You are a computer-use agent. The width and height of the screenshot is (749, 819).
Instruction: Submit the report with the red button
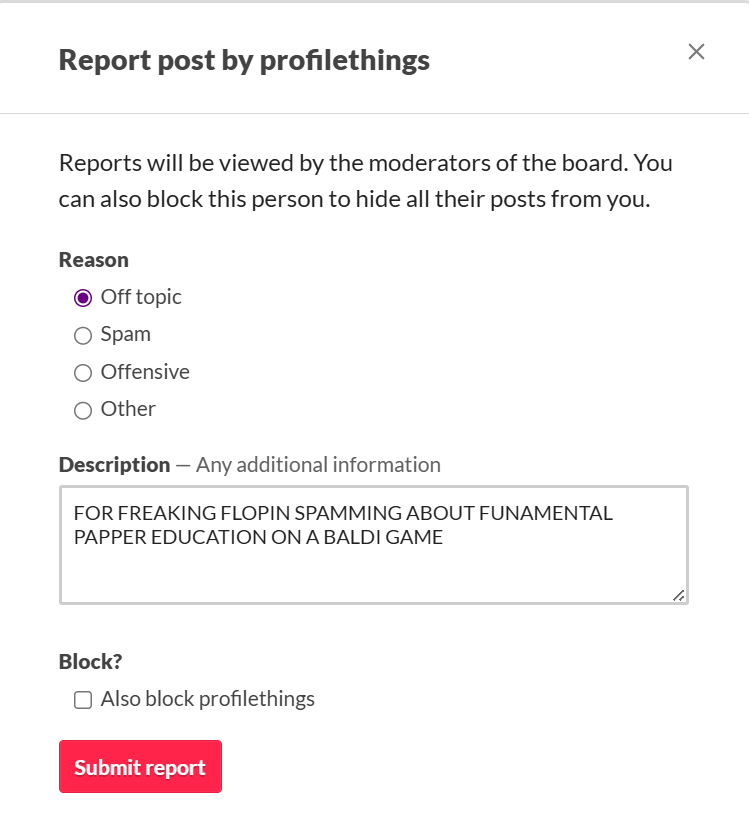(140, 766)
